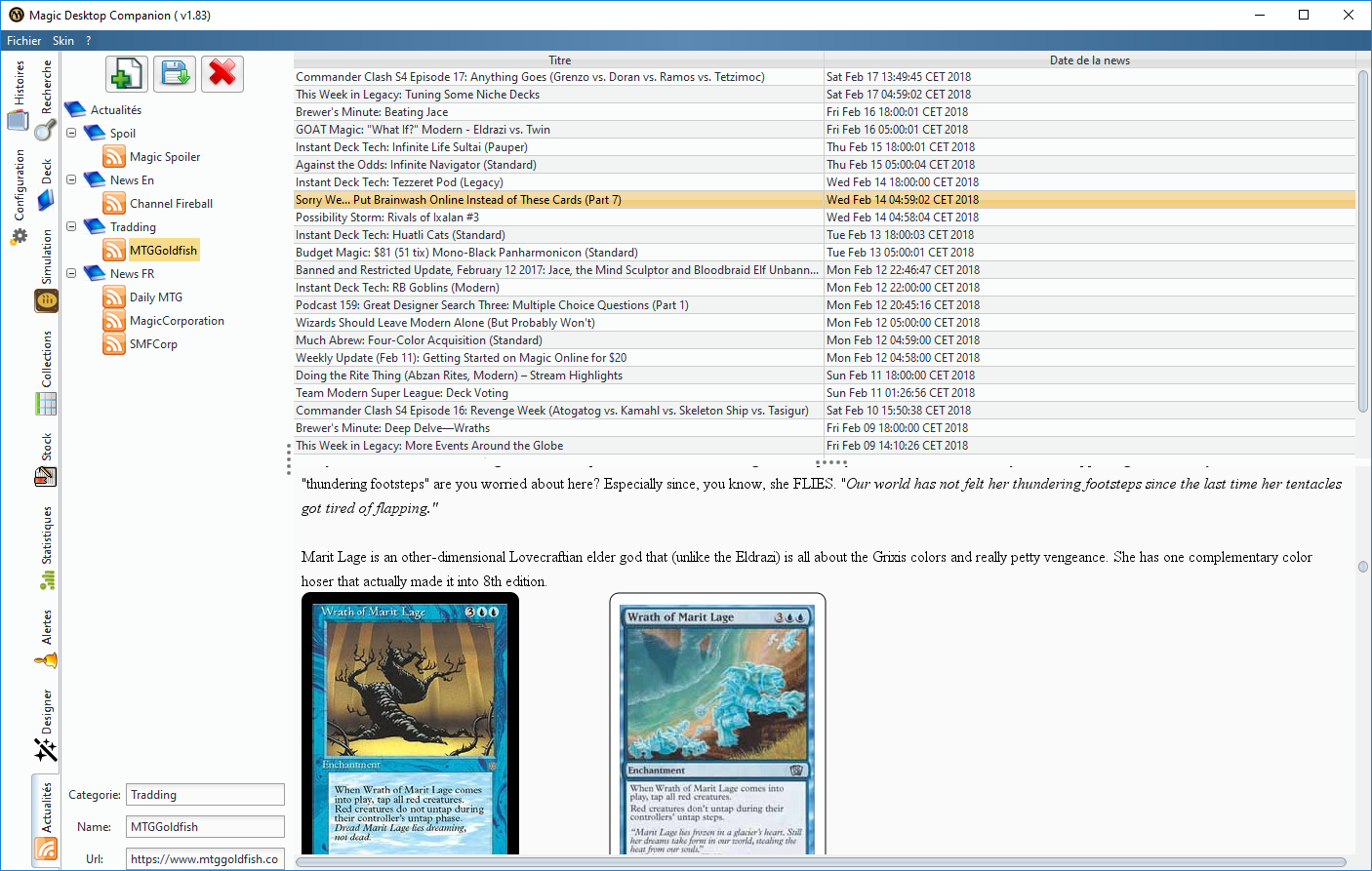Click the Url input field
The width and height of the screenshot is (1372, 871).
coord(205,859)
